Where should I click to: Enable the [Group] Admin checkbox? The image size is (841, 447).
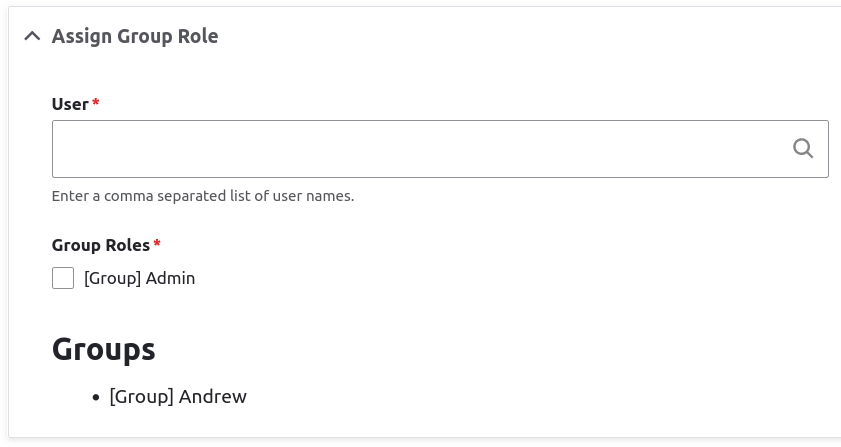(x=63, y=278)
